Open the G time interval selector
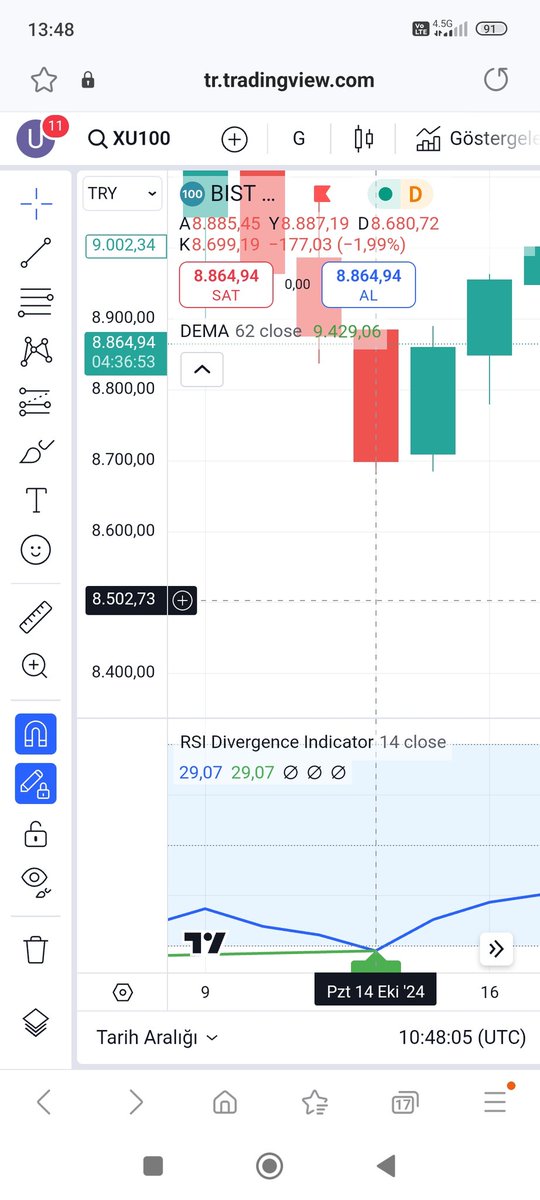 [x=298, y=139]
